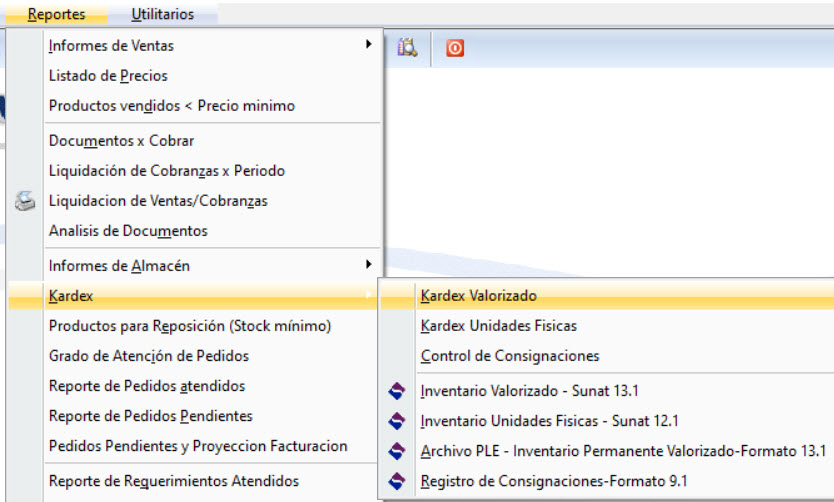Open the Kardex submenu entry
The image size is (834, 502).
[x=193, y=296]
